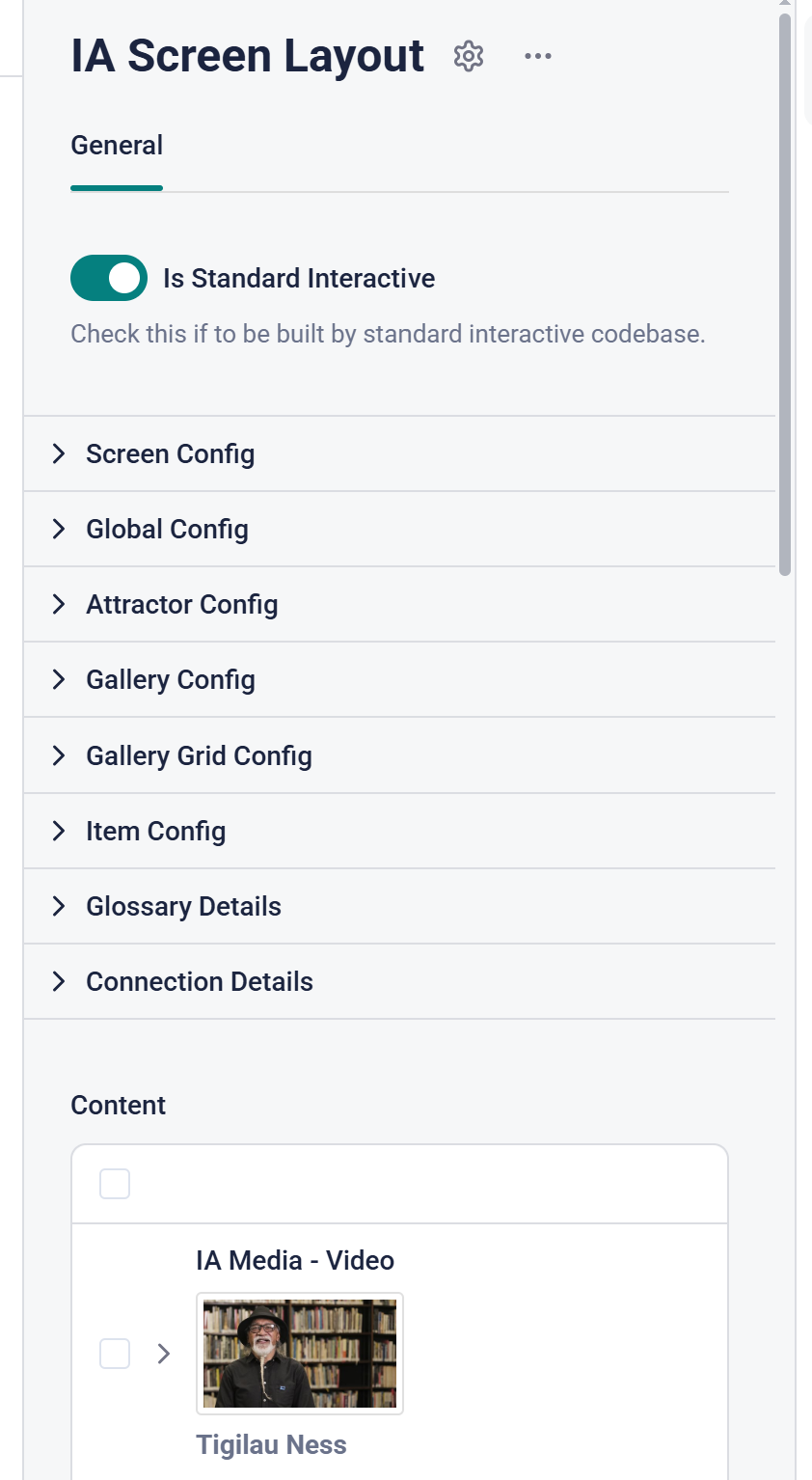Expand the IA Media - Video content row

click(164, 1354)
